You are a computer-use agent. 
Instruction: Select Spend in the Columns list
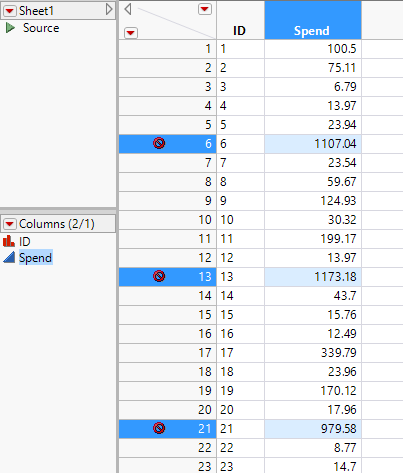35,258
